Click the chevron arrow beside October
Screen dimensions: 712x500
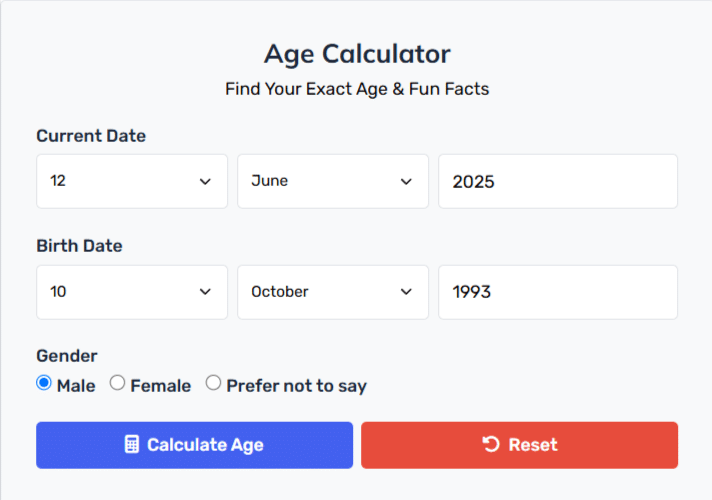[406, 292]
